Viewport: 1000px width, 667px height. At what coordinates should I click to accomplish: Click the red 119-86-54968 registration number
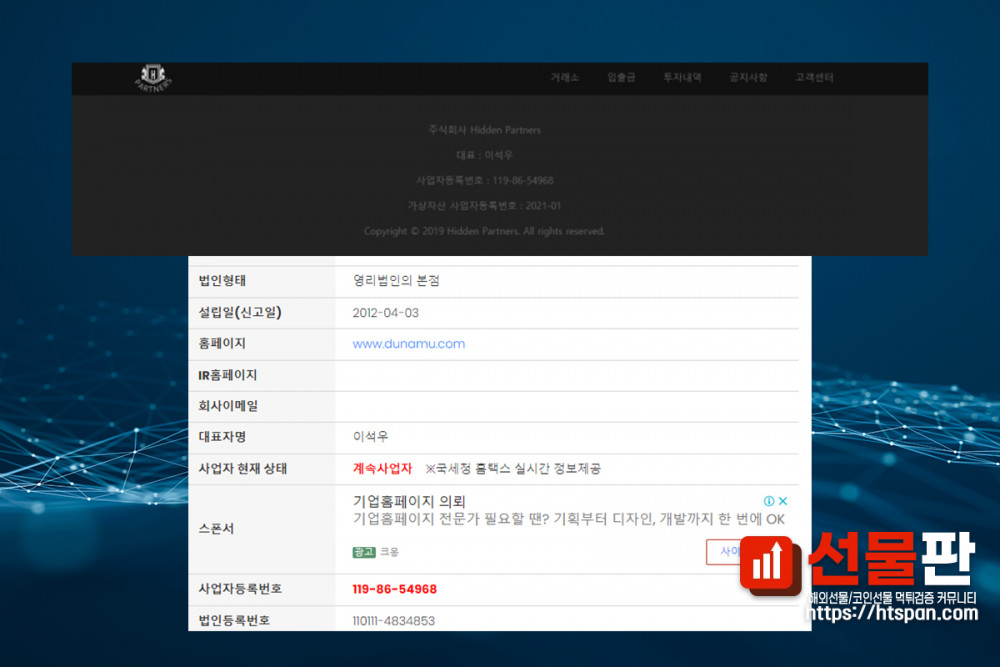click(x=394, y=589)
